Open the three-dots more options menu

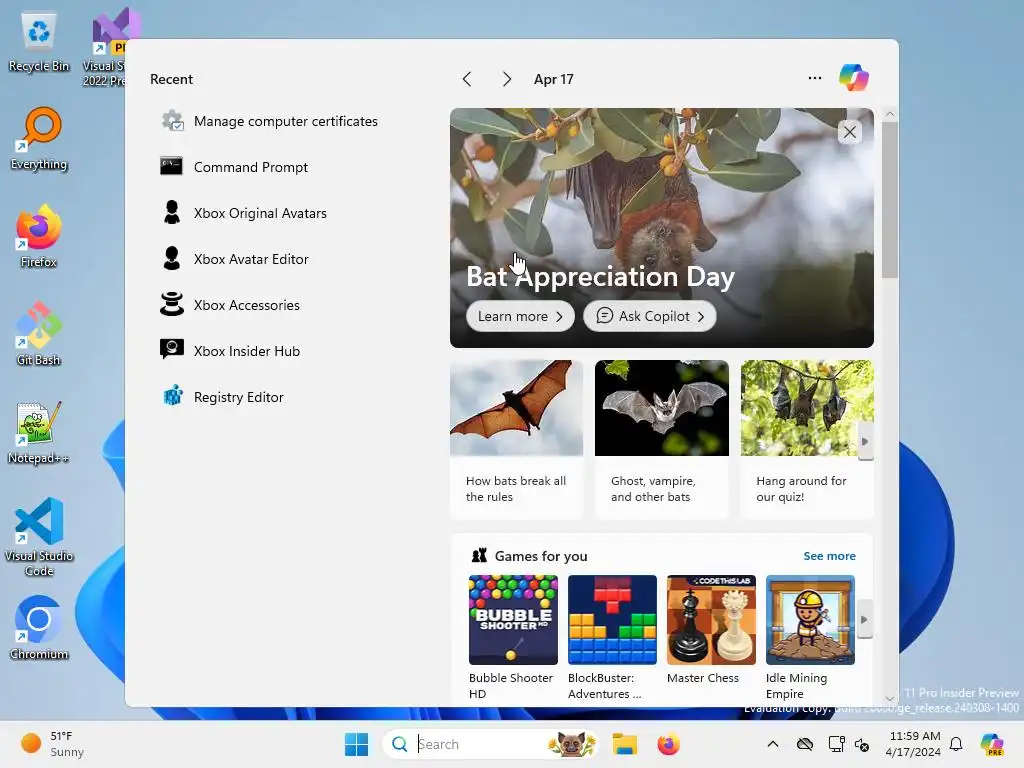coord(814,78)
